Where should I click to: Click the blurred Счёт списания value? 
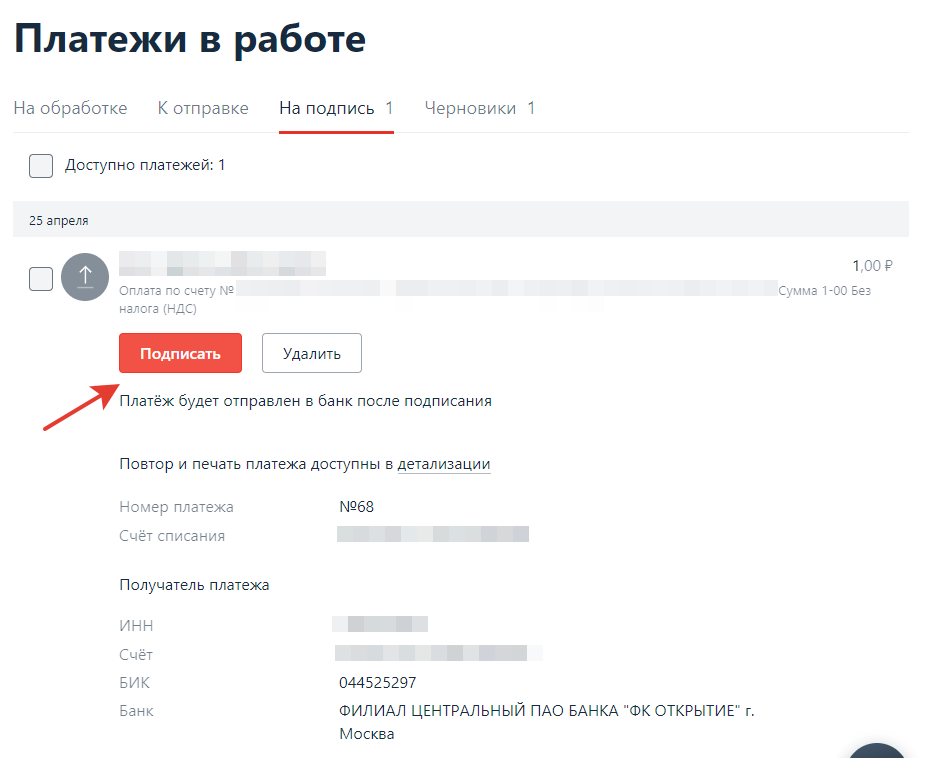[432, 535]
